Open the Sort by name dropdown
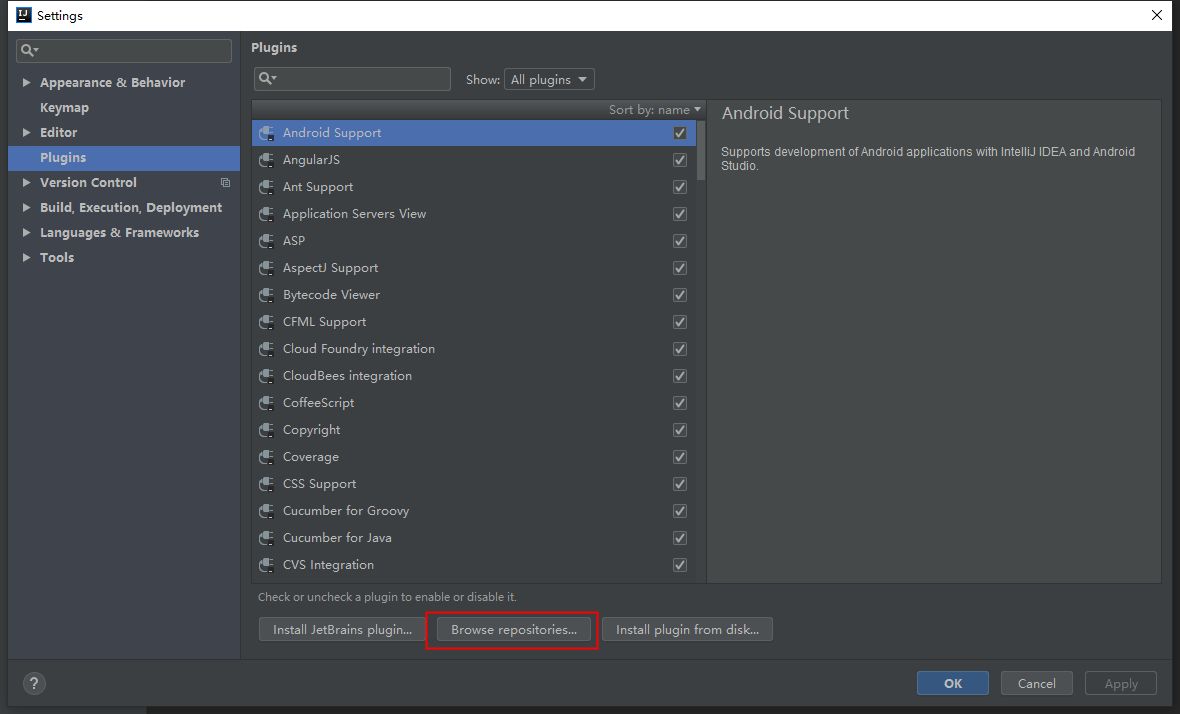 pos(655,110)
